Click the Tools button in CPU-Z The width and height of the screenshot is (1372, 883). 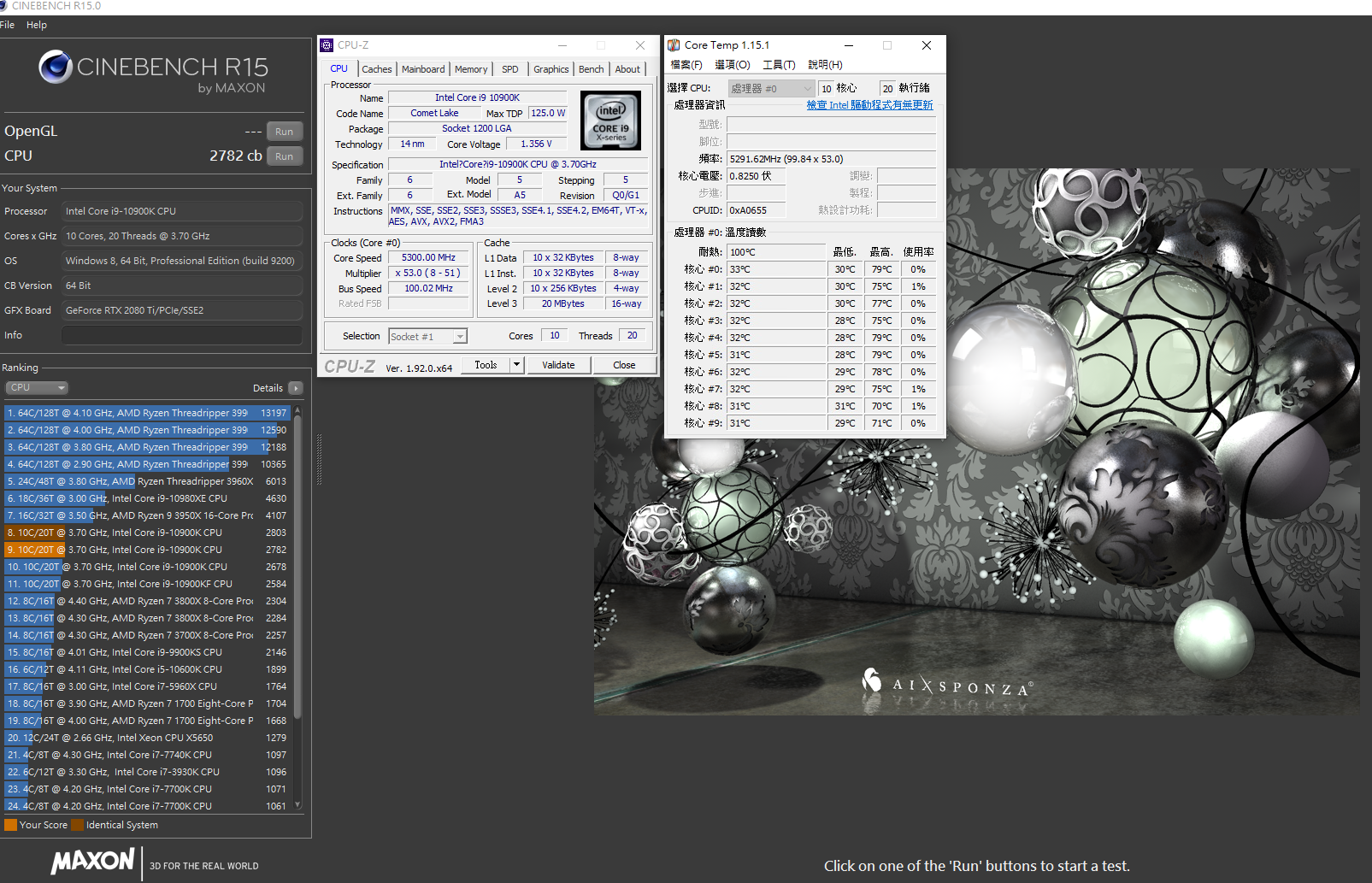tap(486, 365)
